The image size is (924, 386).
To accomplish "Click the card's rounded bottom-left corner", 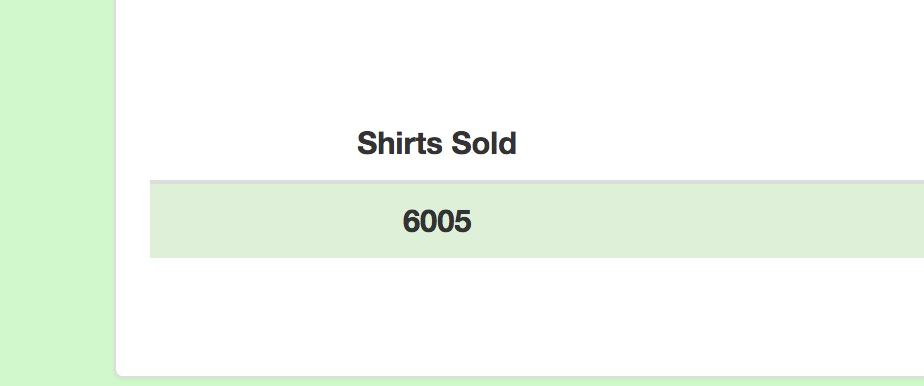I will (120, 372).
